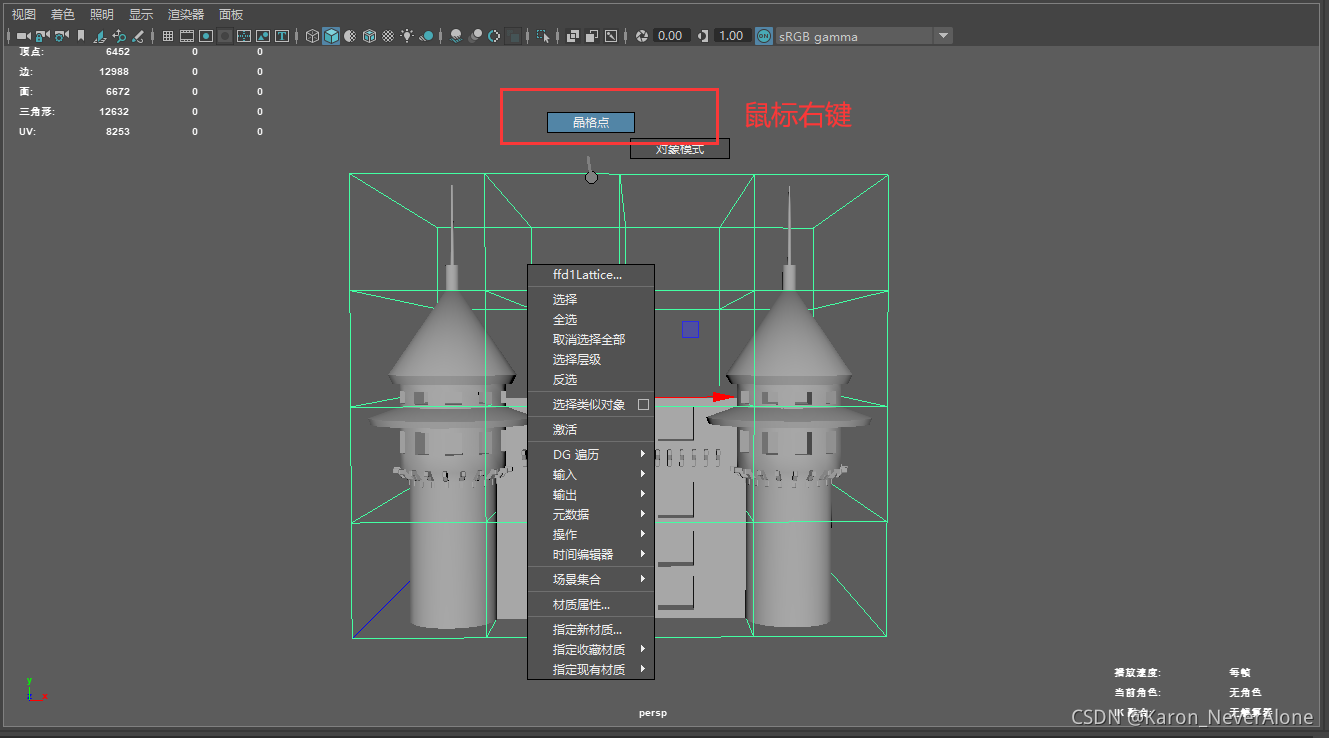Check the 选择类似对象 option box
Viewport: 1329px width, 738px height.
coord(643,405)
